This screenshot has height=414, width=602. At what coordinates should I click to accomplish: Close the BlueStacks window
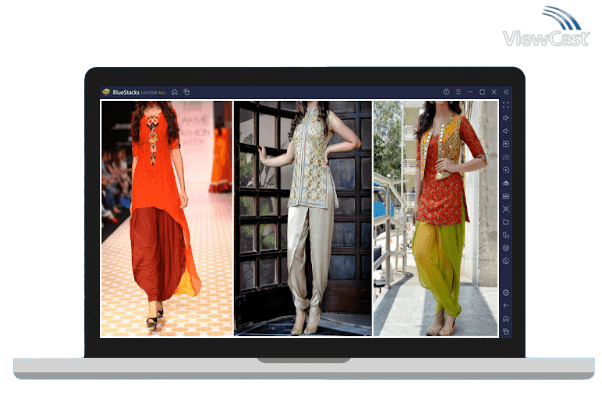click(x=494, y=92)
